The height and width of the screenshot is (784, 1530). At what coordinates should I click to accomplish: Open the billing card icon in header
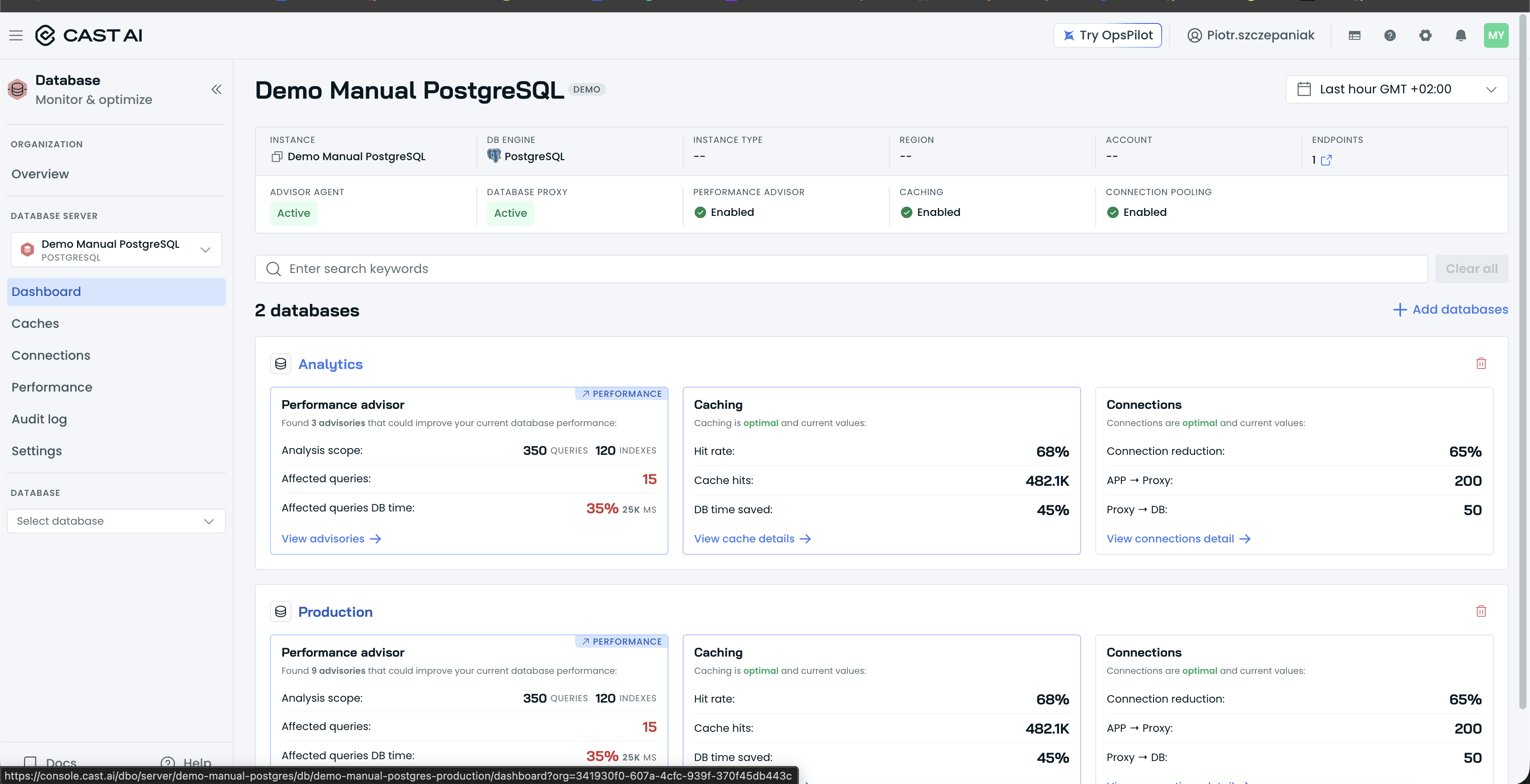(x=1355, y=35)
